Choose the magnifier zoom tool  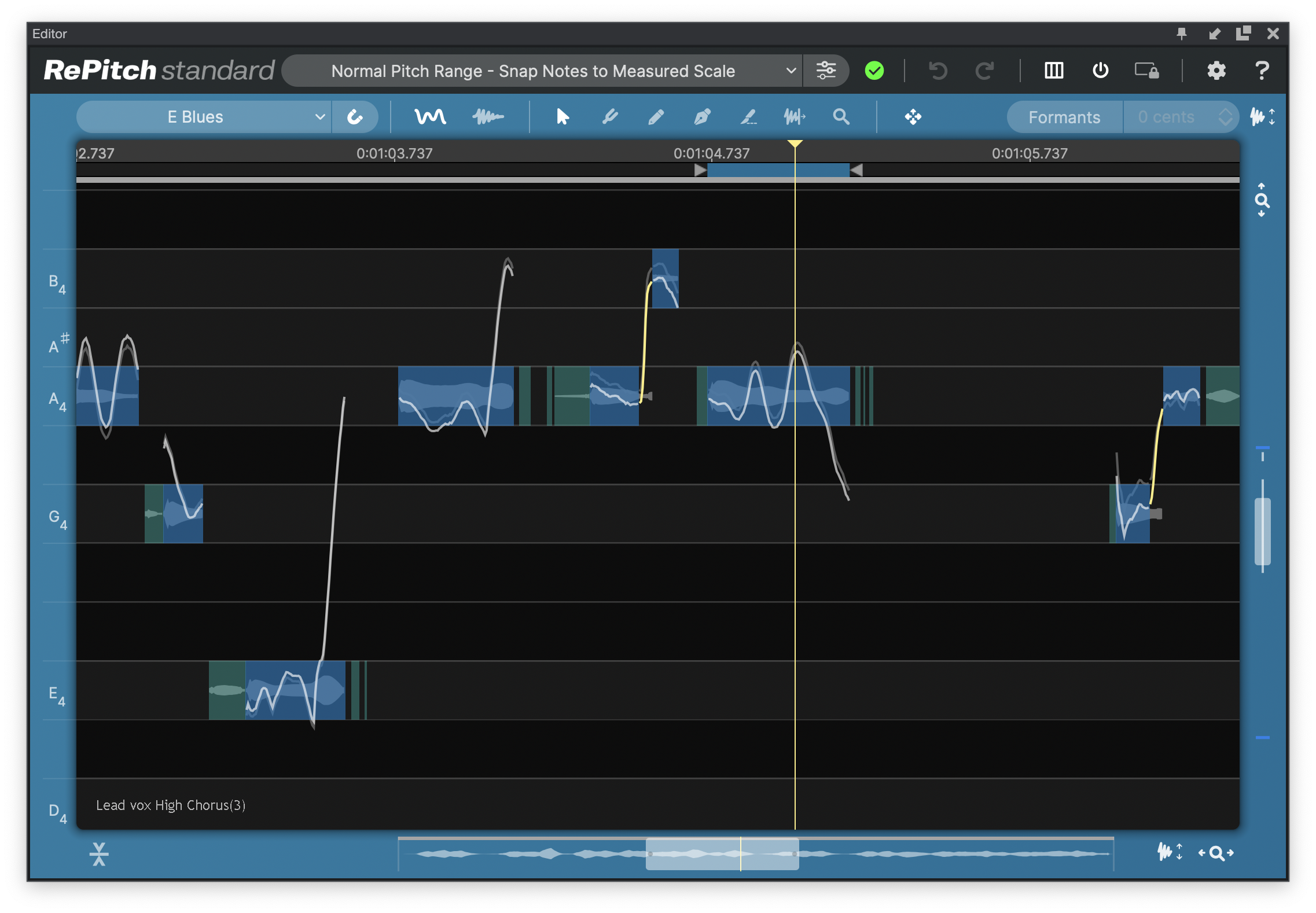click(x=841, y=117)
